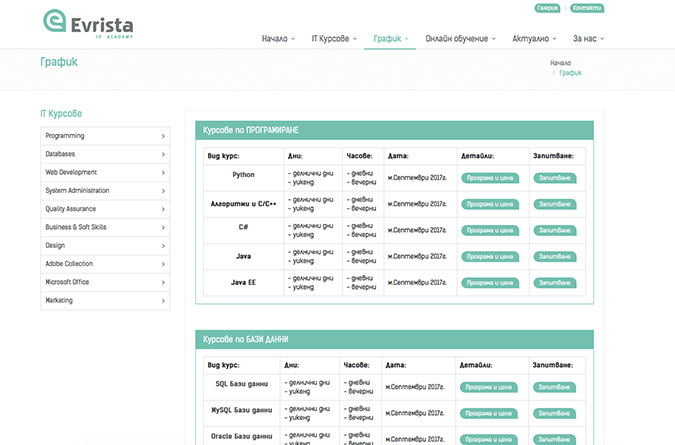
Task: Expand the Web Development category chevron
Action: point(163,173)
